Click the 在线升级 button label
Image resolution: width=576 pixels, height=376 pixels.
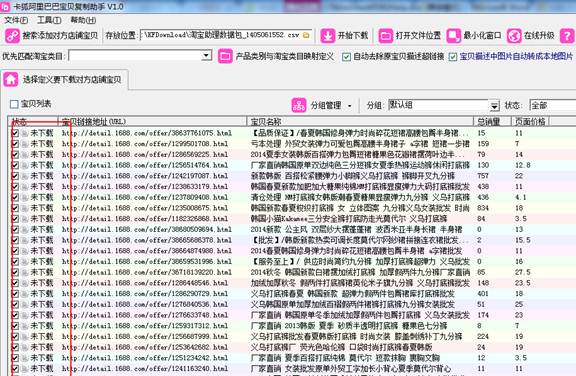pyautogui.click(x=539, y=36)
